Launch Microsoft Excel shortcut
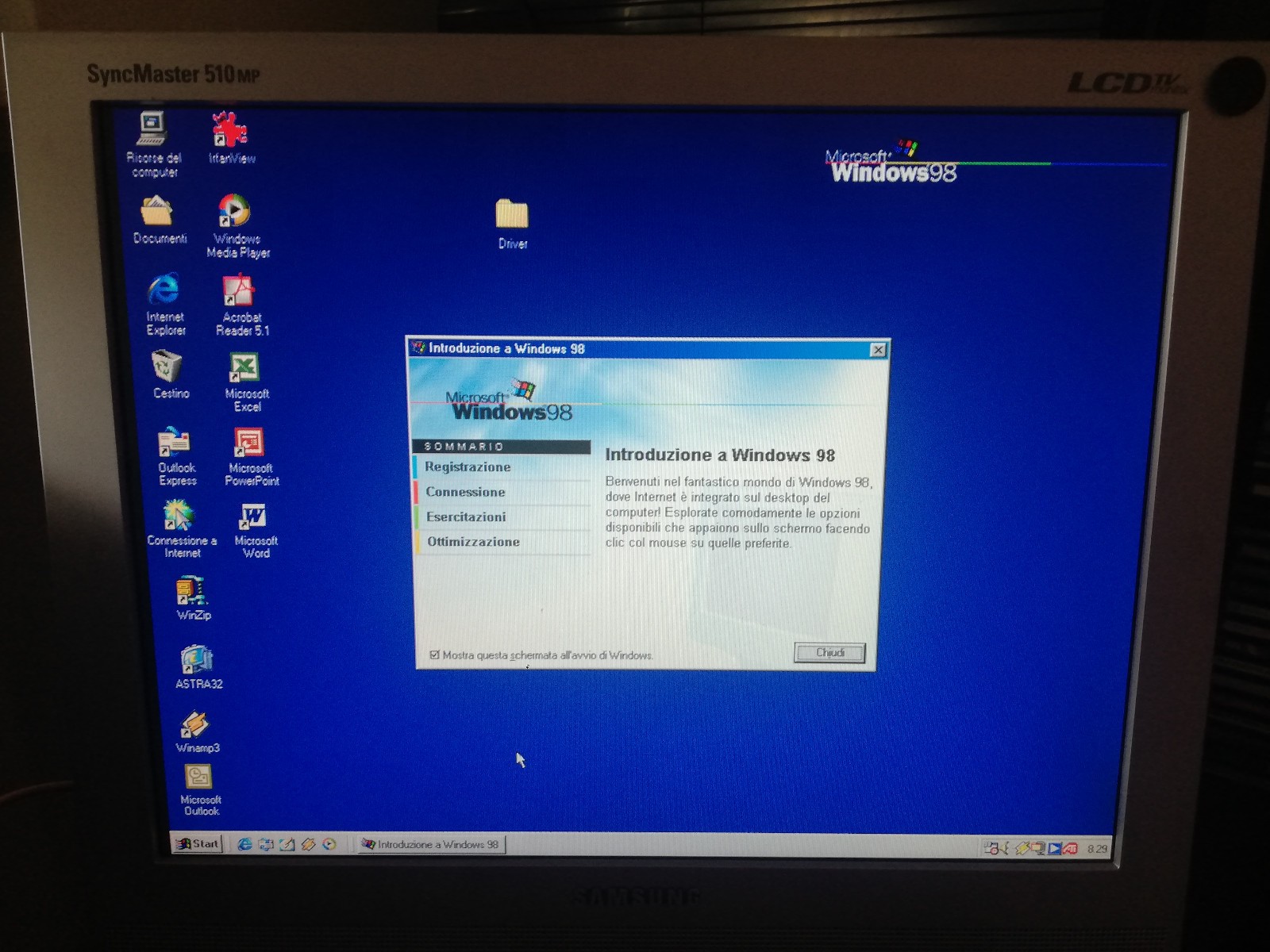1270x952 pixels. pos(246,382)
